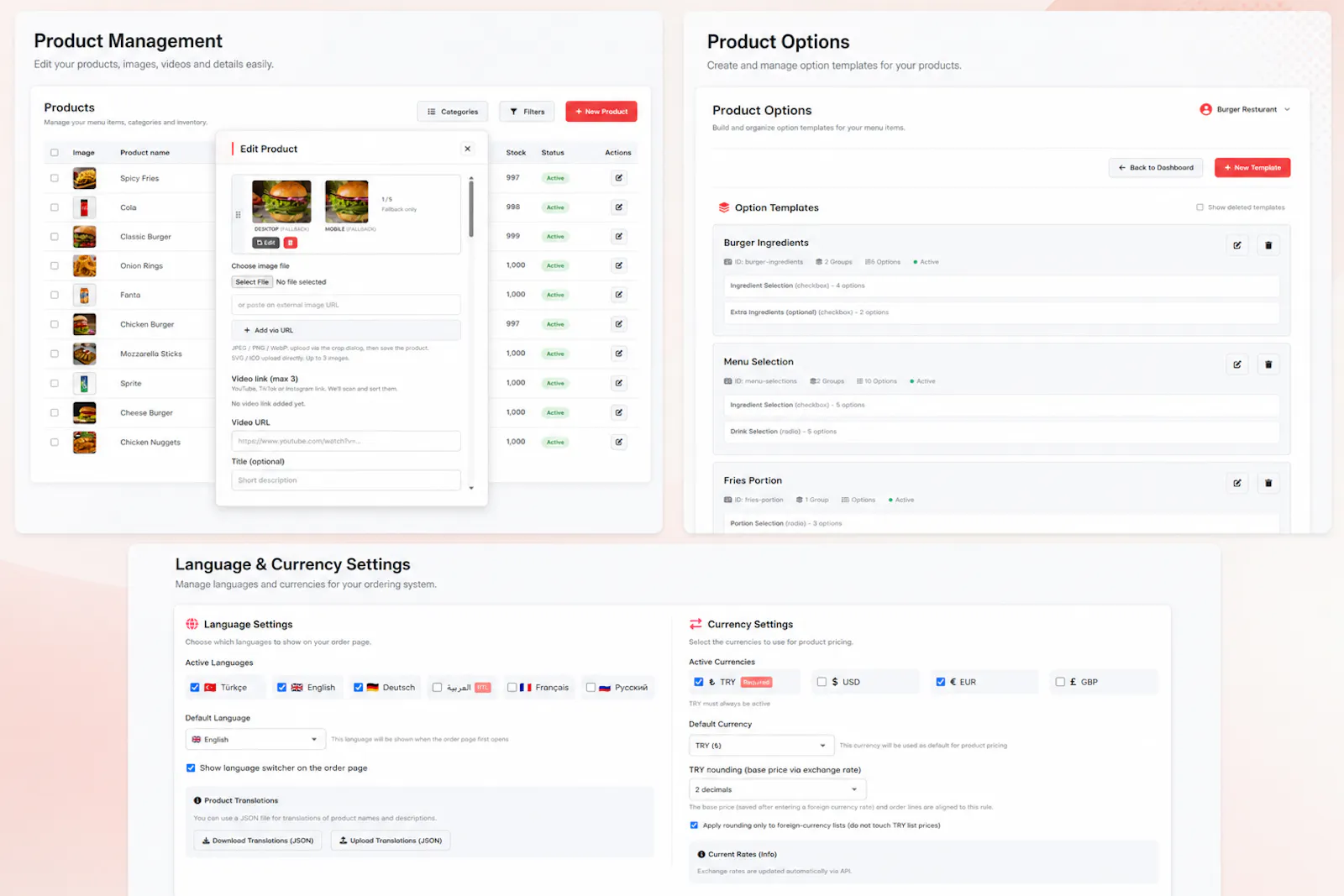Click the external image URL field

tap(346, 305)
